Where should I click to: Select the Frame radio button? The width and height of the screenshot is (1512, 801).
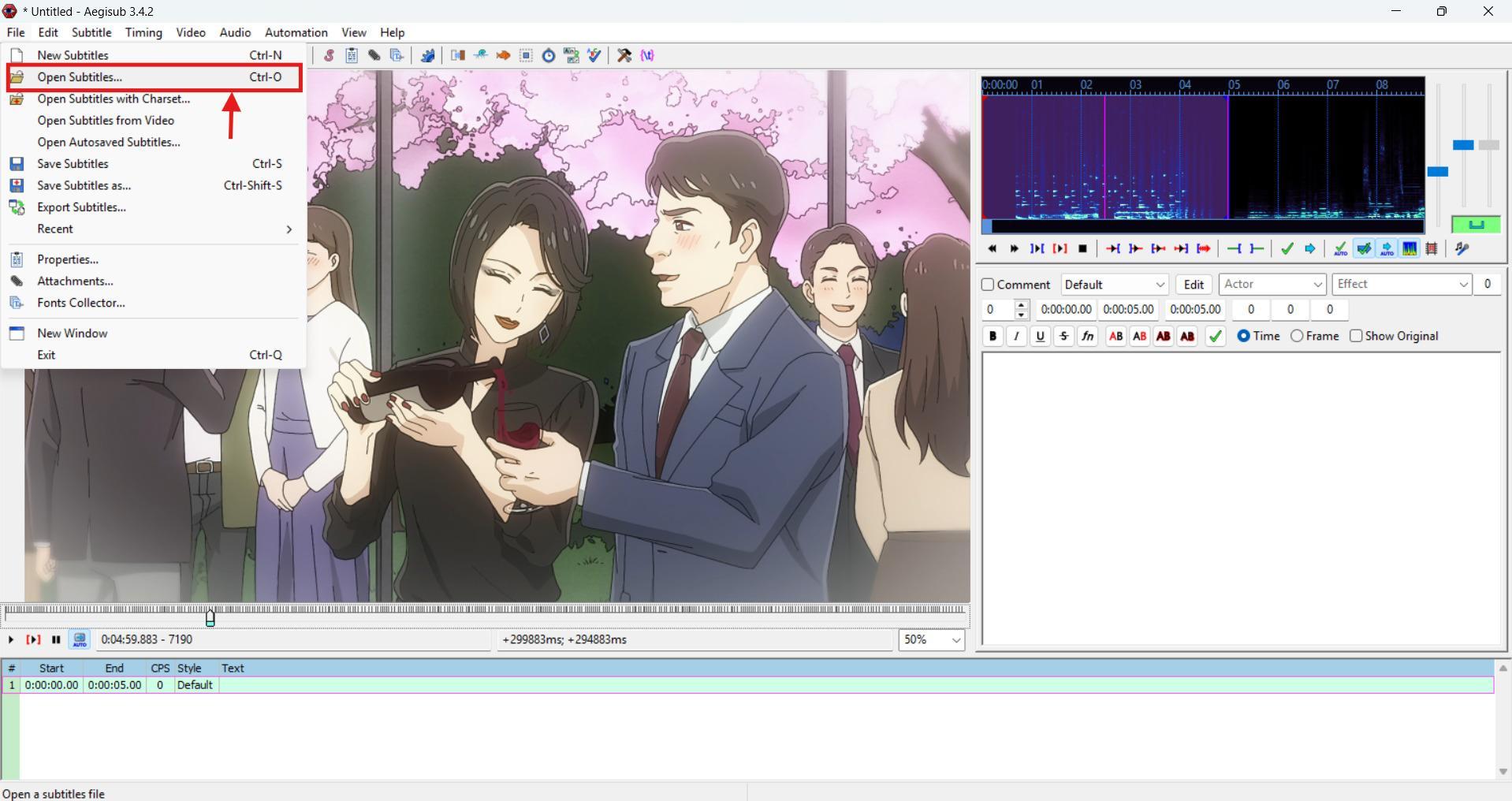pos(1297,336)
